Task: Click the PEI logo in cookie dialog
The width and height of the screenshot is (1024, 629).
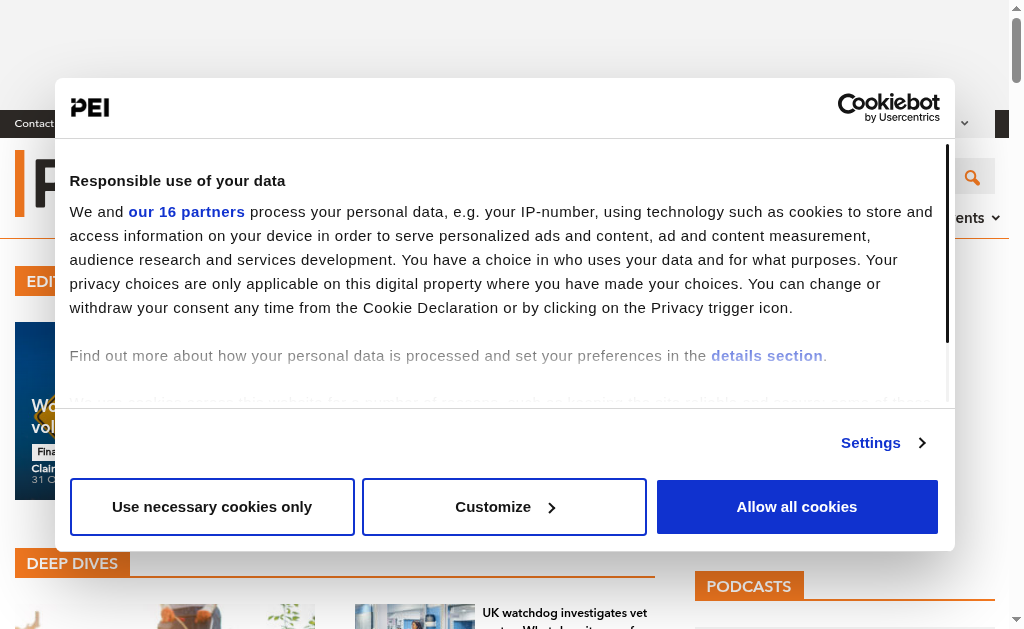Action: pos(90,108)
